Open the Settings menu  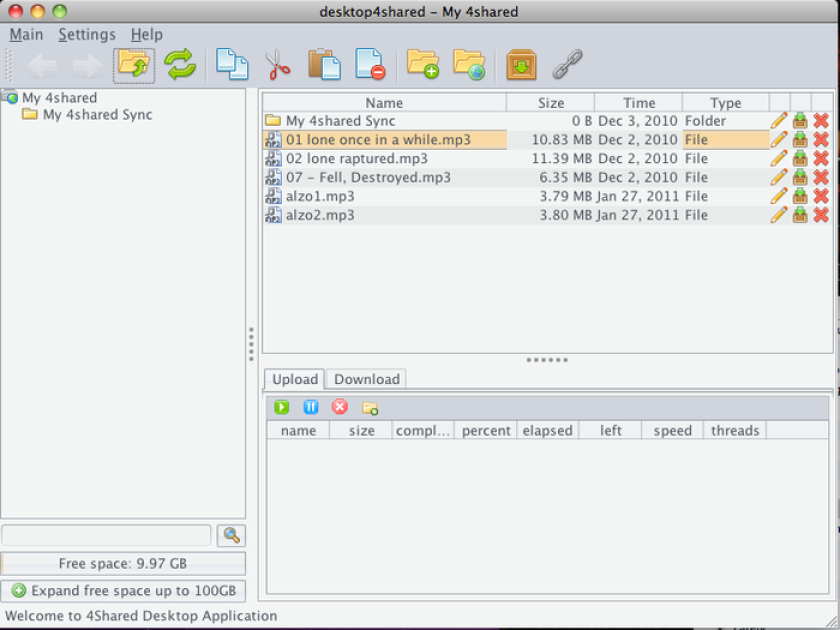[87, 35]
